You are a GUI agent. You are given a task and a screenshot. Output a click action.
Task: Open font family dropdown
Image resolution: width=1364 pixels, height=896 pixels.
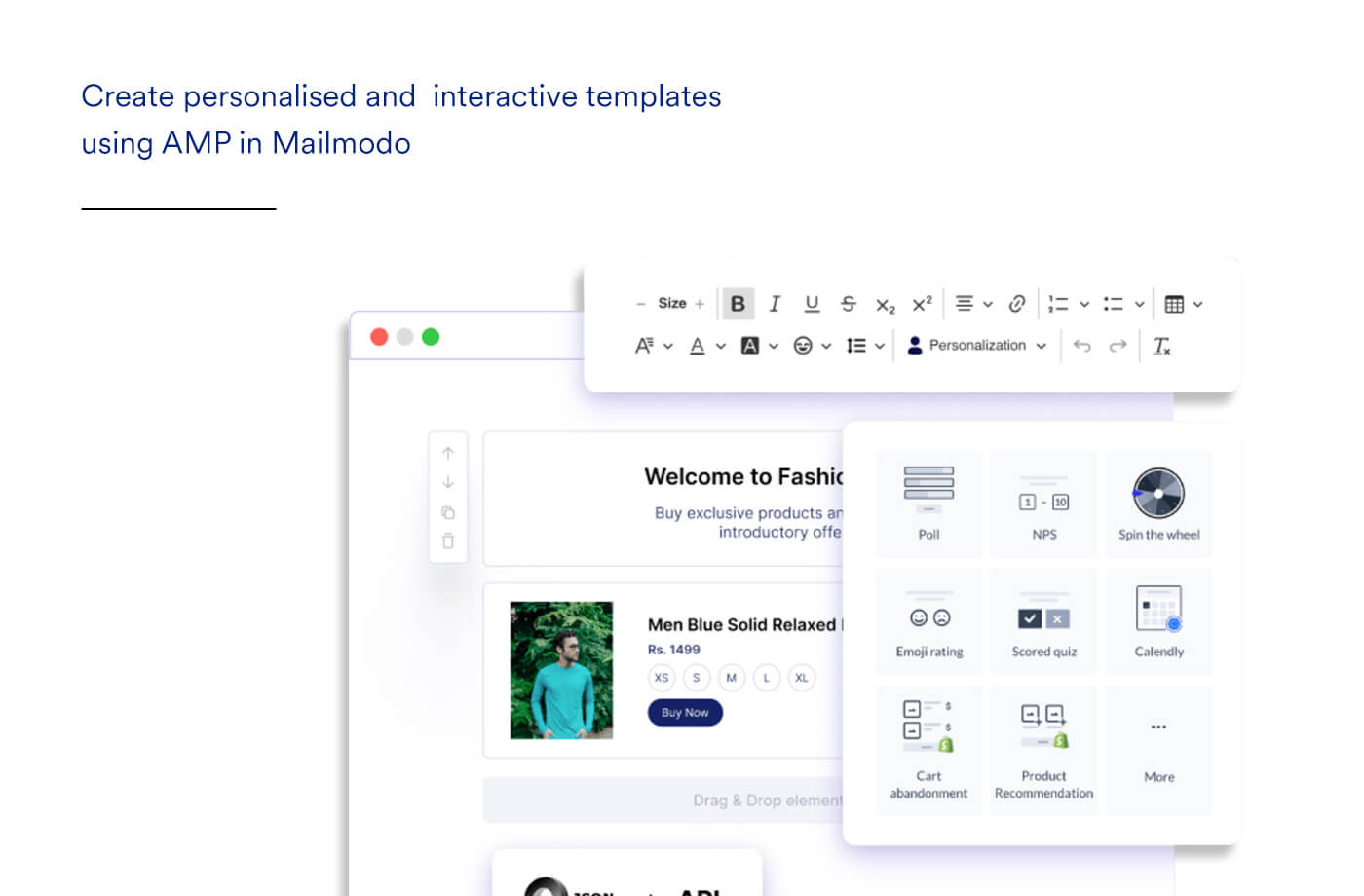pyautogui.click(x=654, y=346)
